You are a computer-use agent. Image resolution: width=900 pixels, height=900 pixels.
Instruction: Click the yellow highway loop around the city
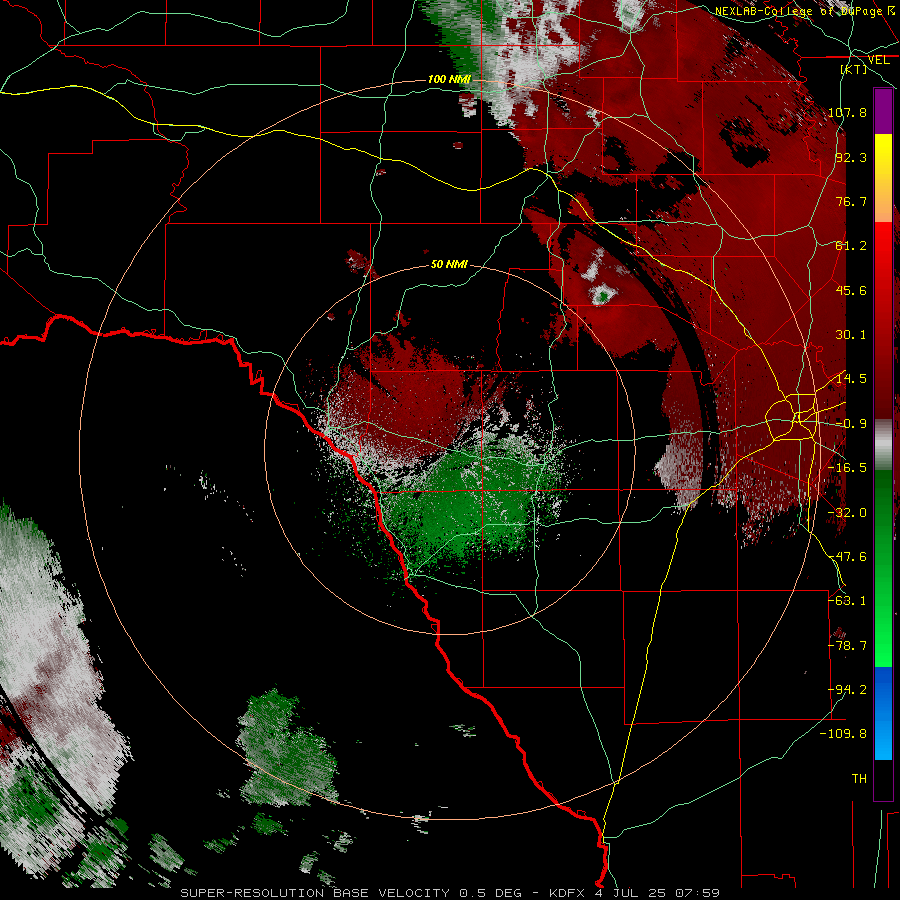click(x=791, y=417)
